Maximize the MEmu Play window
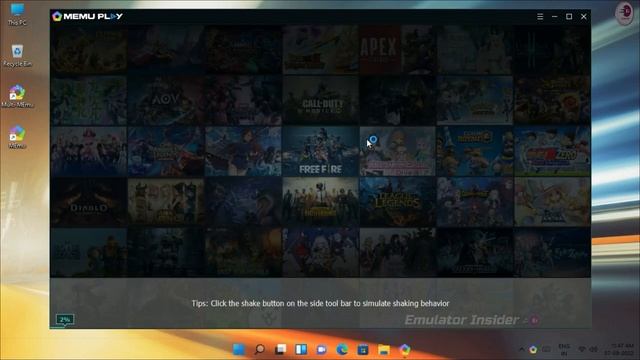This screenshot has width=640, height=360. click(x=569, y=16)
